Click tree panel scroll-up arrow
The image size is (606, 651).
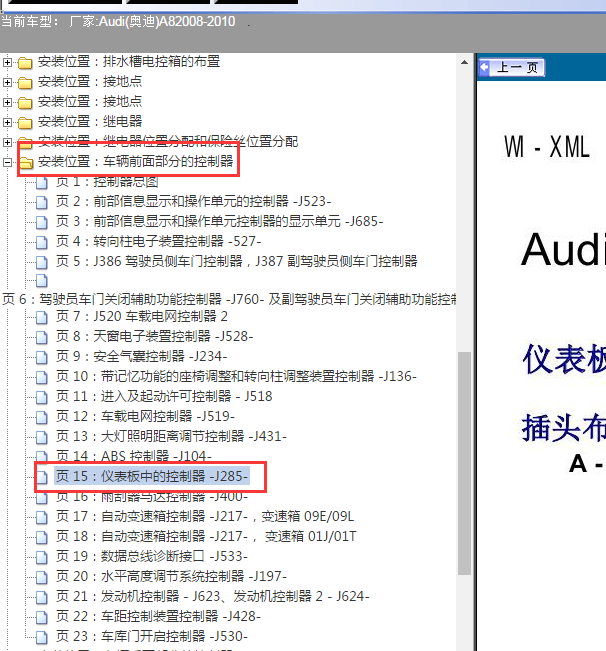pyautogui.click(x=464, y=62)
